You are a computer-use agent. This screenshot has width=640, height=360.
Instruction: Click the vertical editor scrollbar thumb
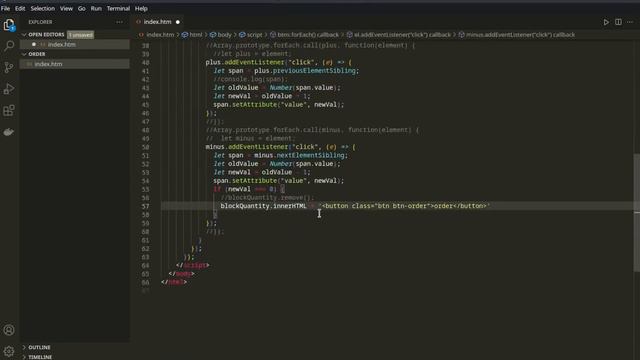point(637,212)
